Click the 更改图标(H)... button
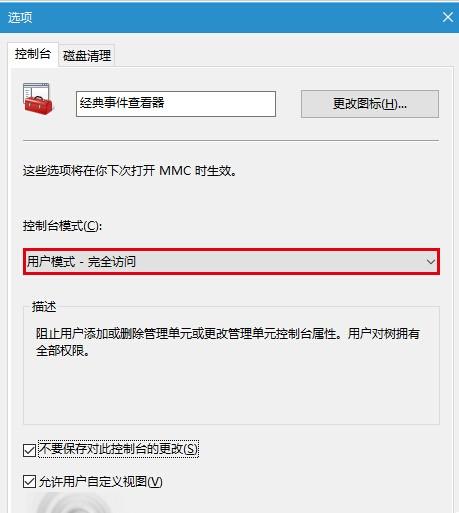The image size is (459, 513). click(x=370, y=104)
